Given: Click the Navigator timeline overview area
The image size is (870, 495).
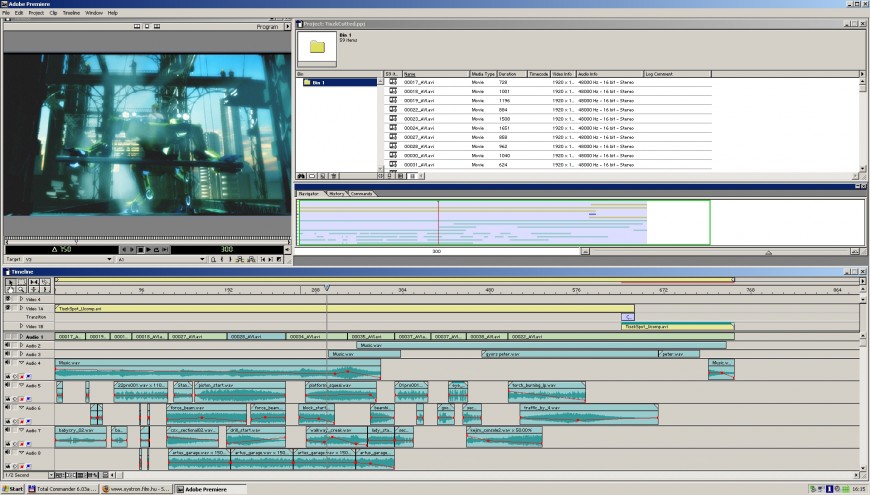Looking at the screenshot, I should pos(500,222).
